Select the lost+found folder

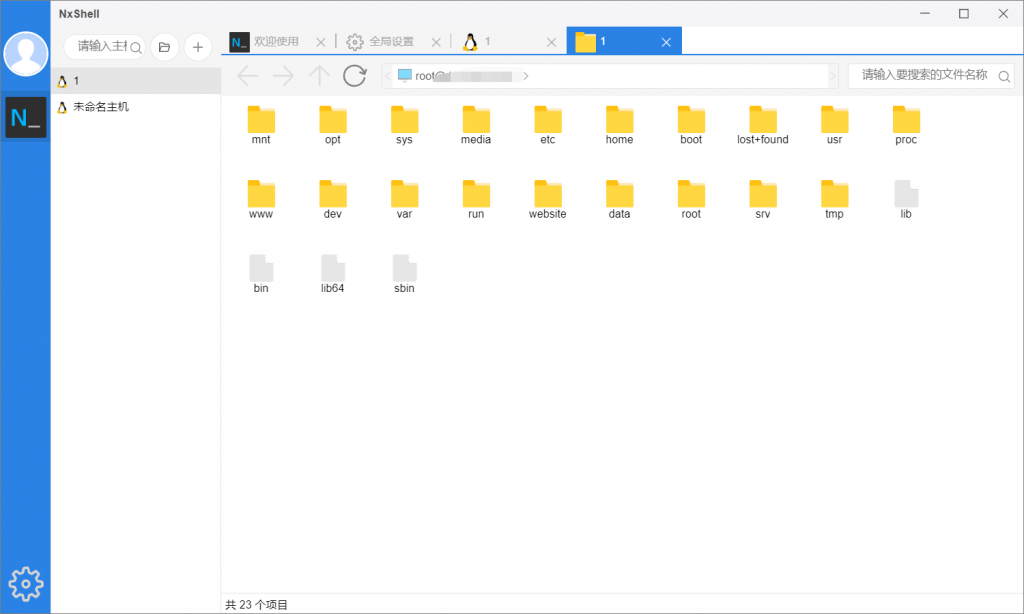coord(763,125)
